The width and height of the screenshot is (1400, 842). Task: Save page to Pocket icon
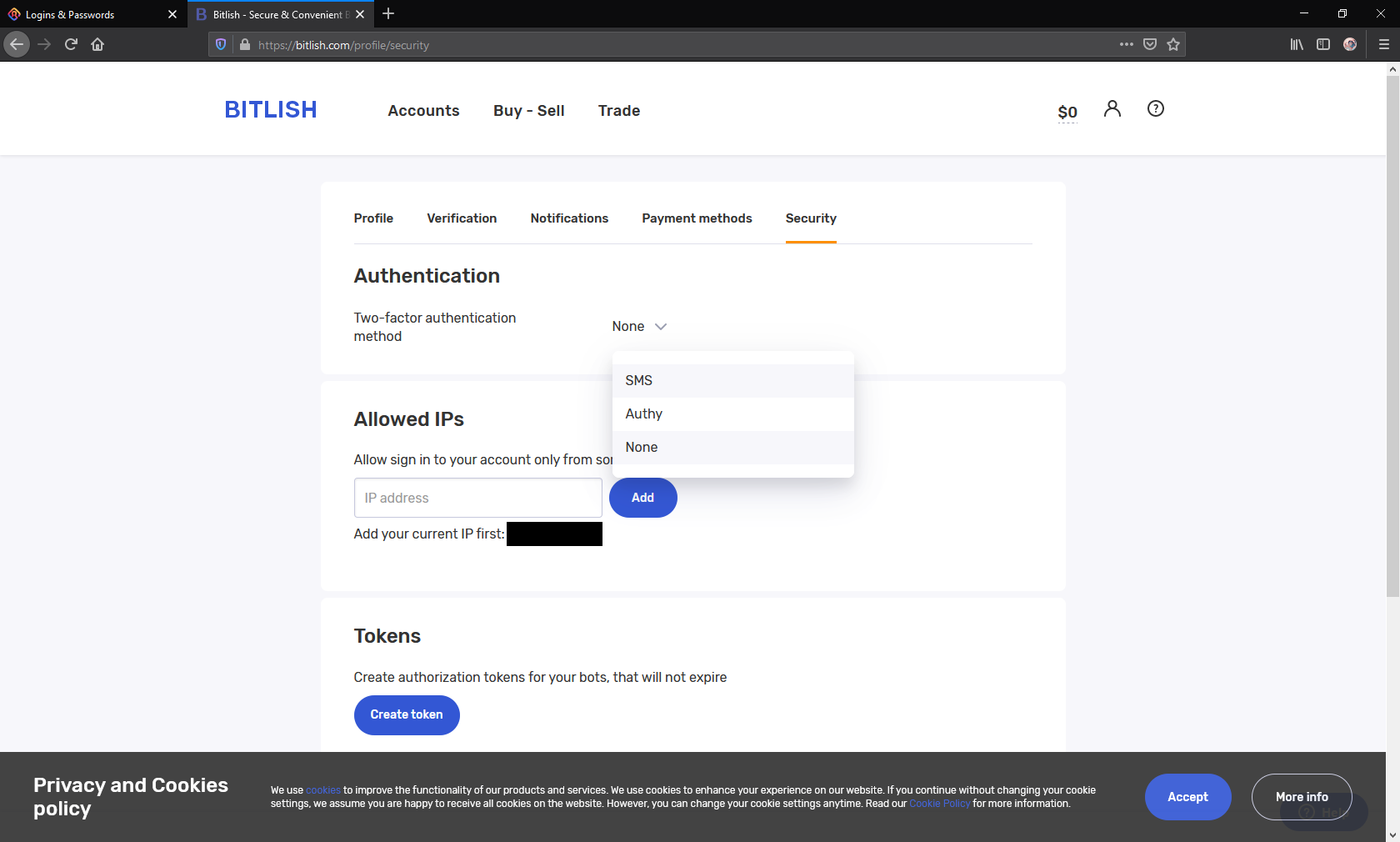[1150, 44]
